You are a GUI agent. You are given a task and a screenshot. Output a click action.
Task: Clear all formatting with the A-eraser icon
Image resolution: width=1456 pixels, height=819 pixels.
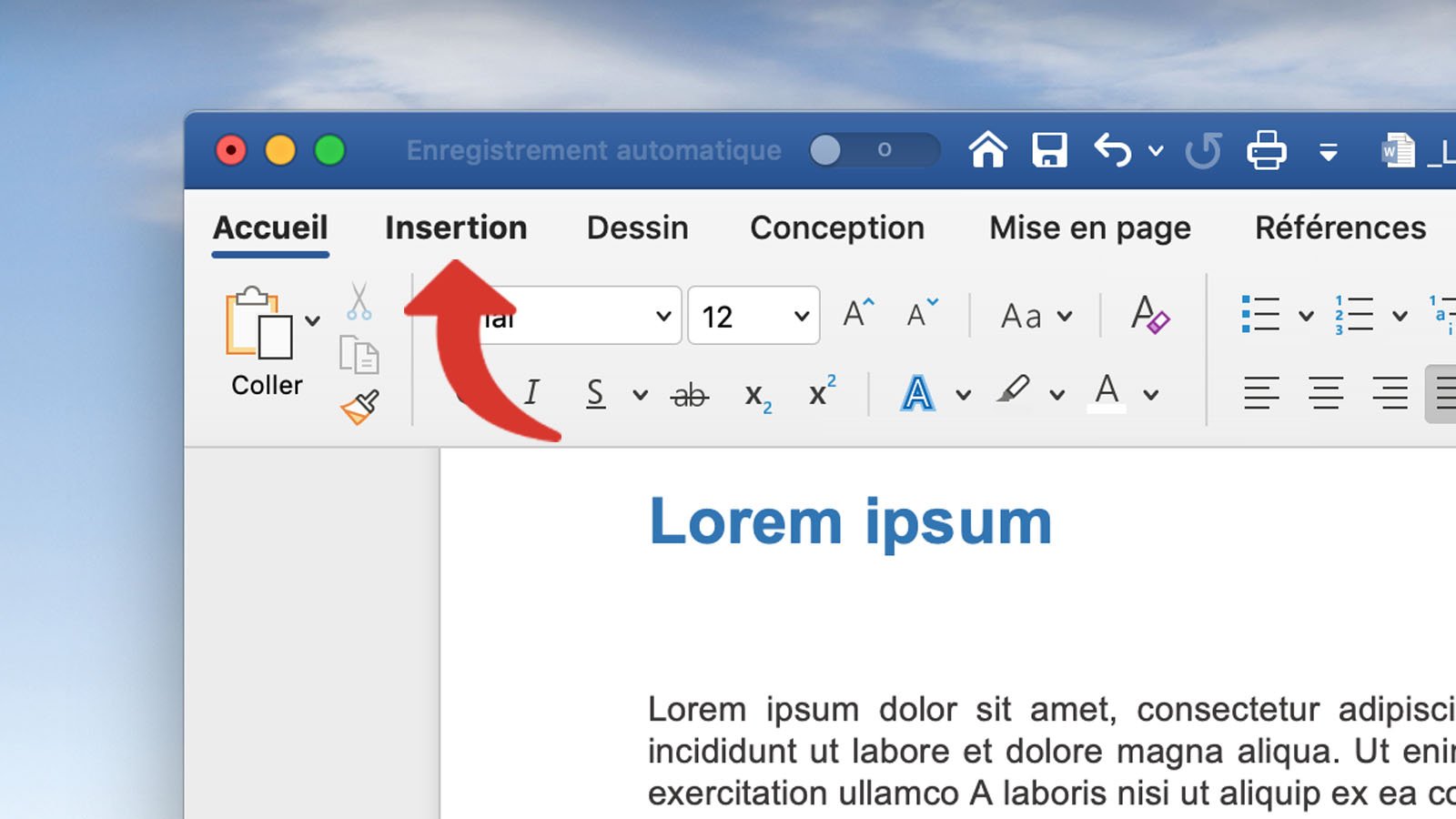pyautogui.click(x=1150, y=316)
